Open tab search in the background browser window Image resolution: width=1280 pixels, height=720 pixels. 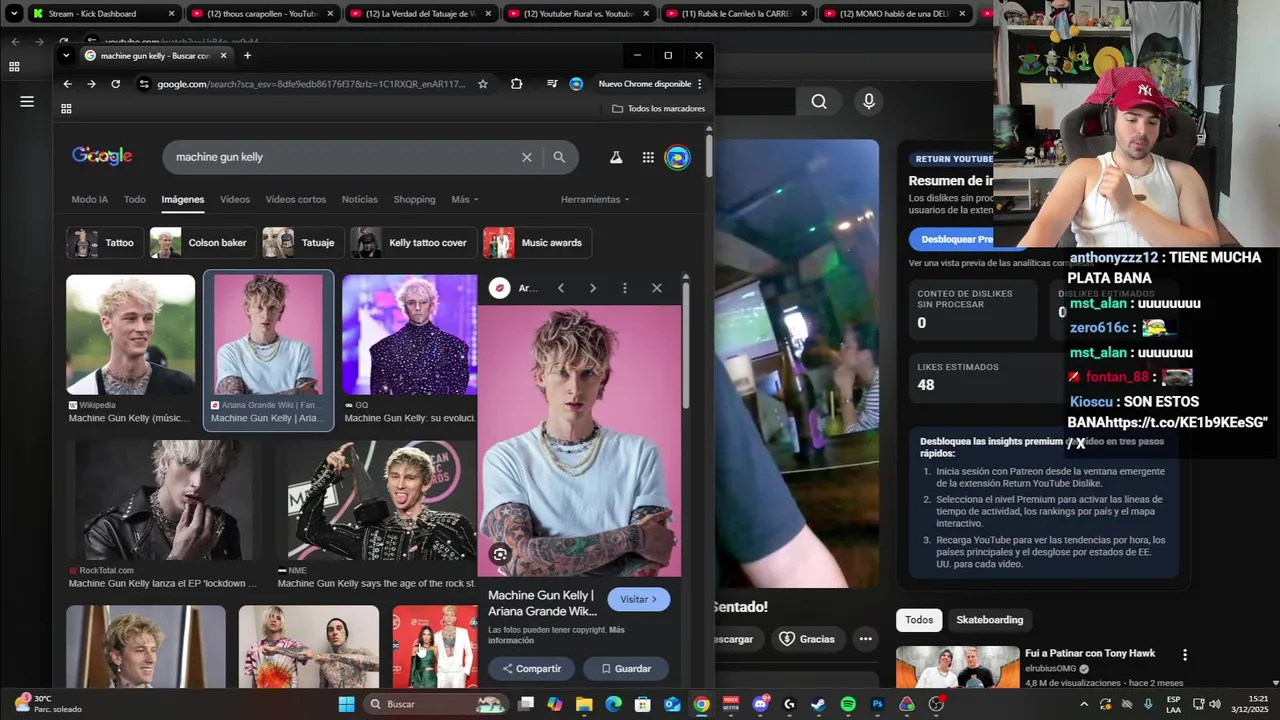click(14, 14)
